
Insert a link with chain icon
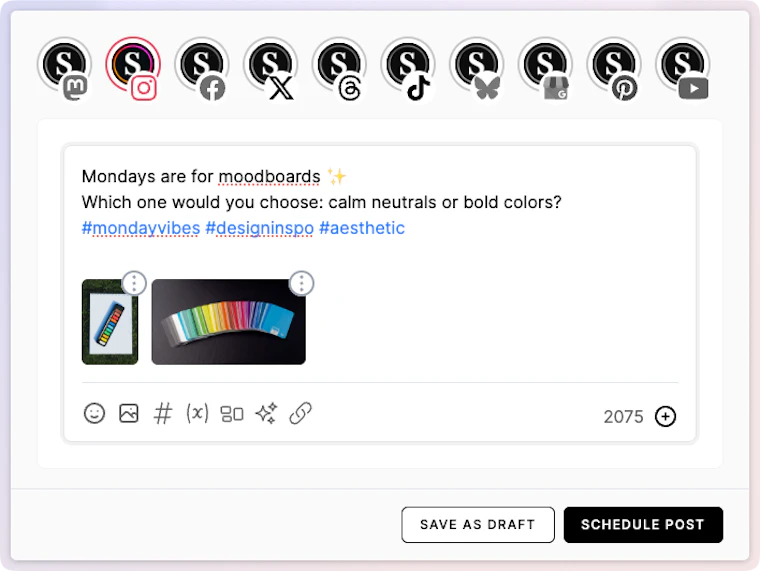301,413
